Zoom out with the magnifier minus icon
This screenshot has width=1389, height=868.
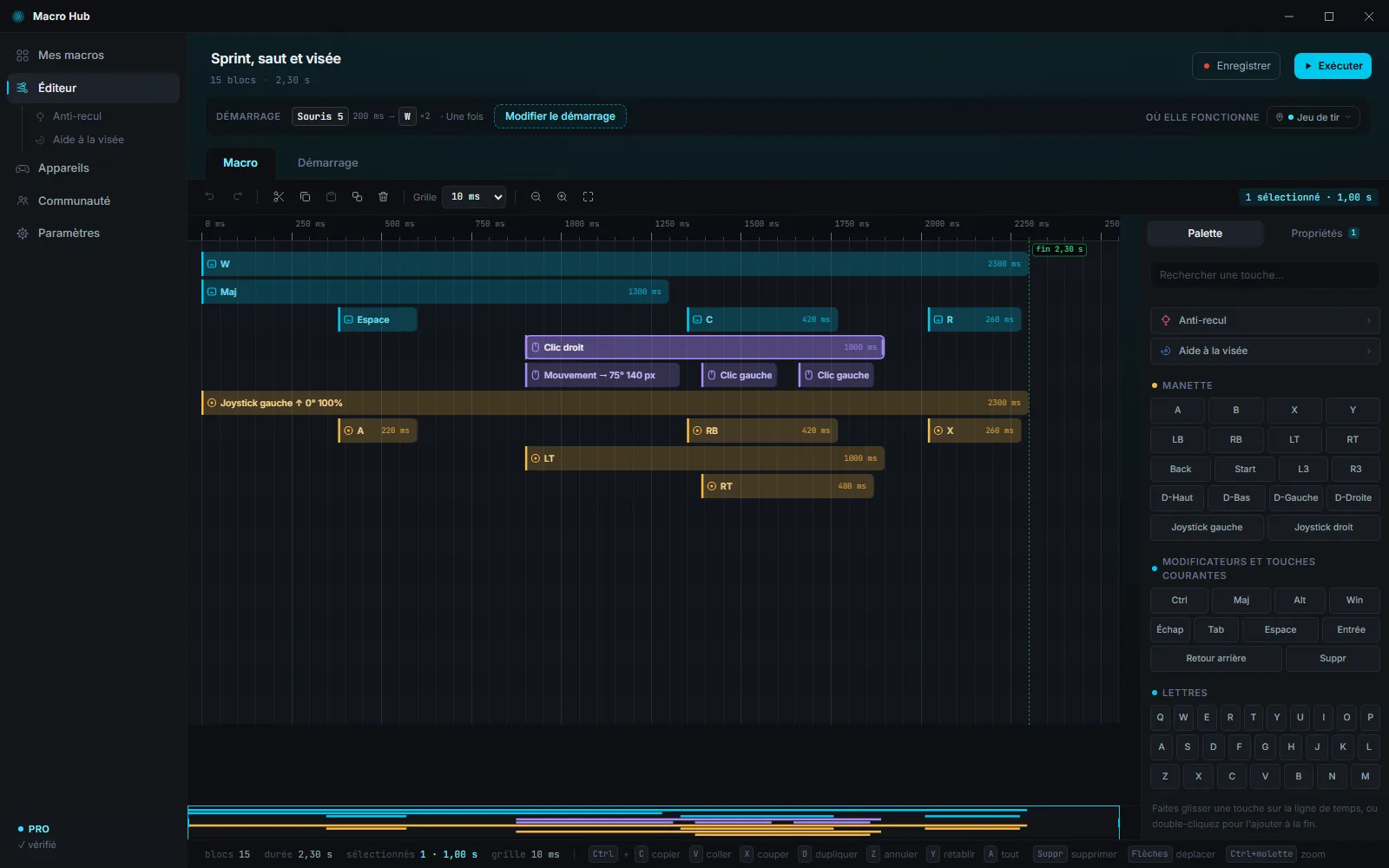click(x=536, y=197)
